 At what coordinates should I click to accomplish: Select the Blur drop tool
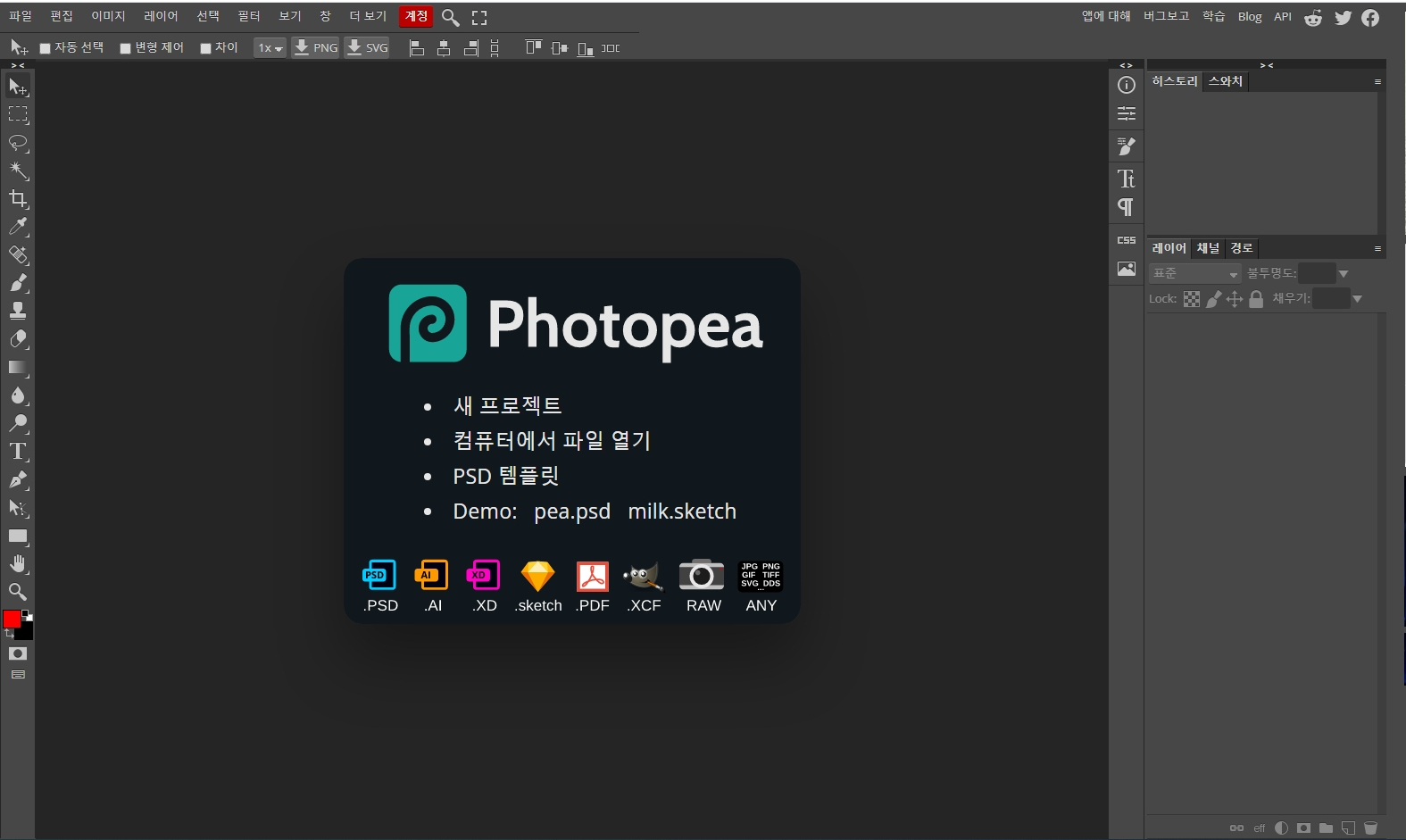click(18, 395)
